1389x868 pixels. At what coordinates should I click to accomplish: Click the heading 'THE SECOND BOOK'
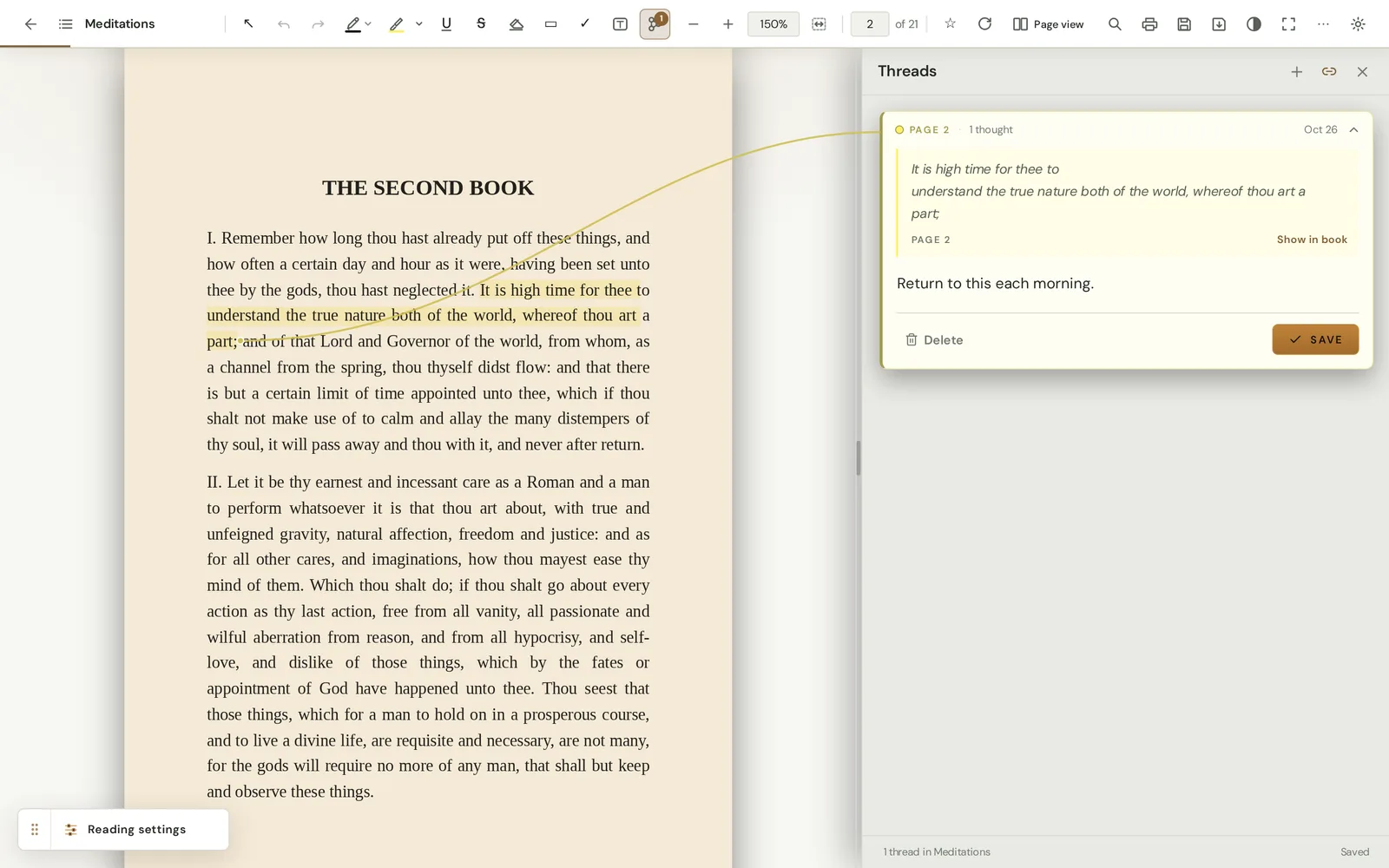(428, 187)
